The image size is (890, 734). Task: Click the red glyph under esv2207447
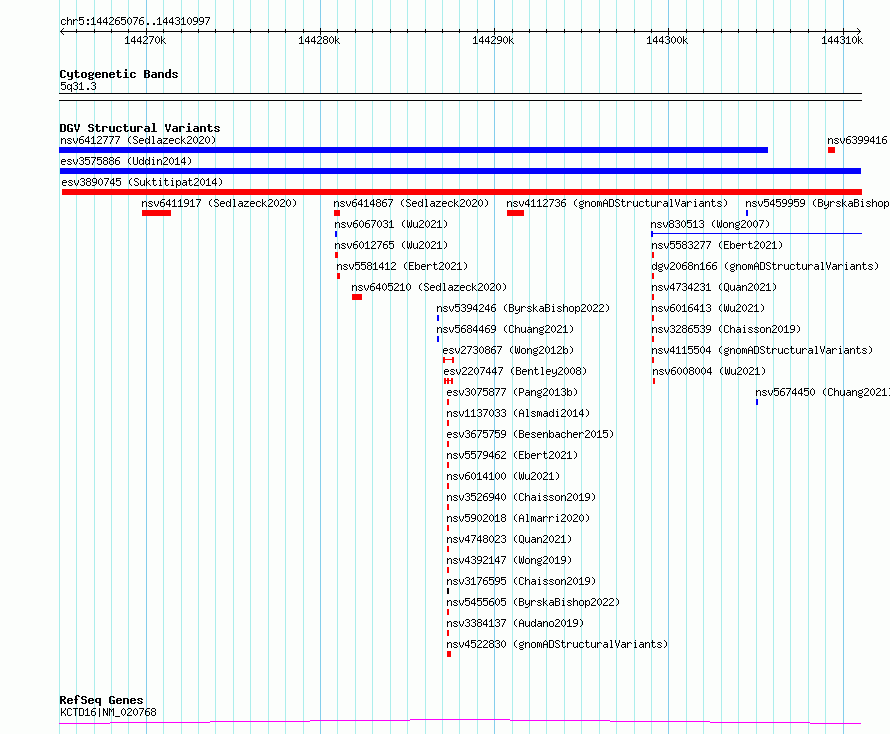[448, 381]
